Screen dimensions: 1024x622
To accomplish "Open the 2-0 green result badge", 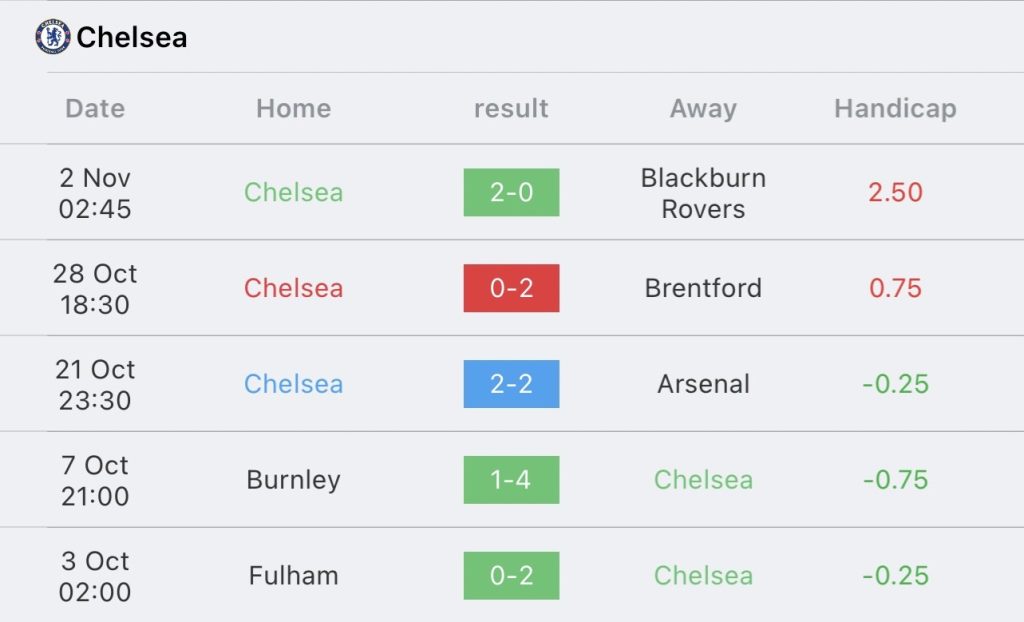I will [511, 192].
